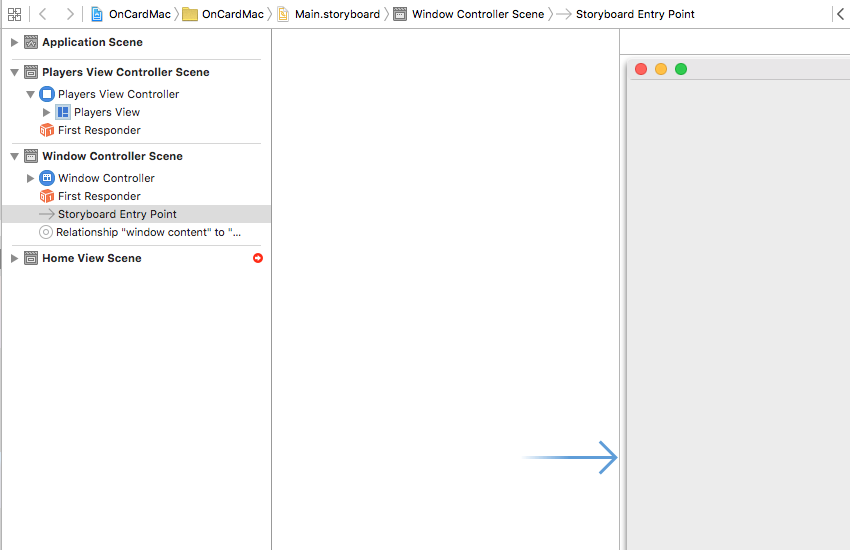The height and width of the screenshot is (550, 850).
Task: Collapse the Players View Controller item triangle
Action: (30, 94)
